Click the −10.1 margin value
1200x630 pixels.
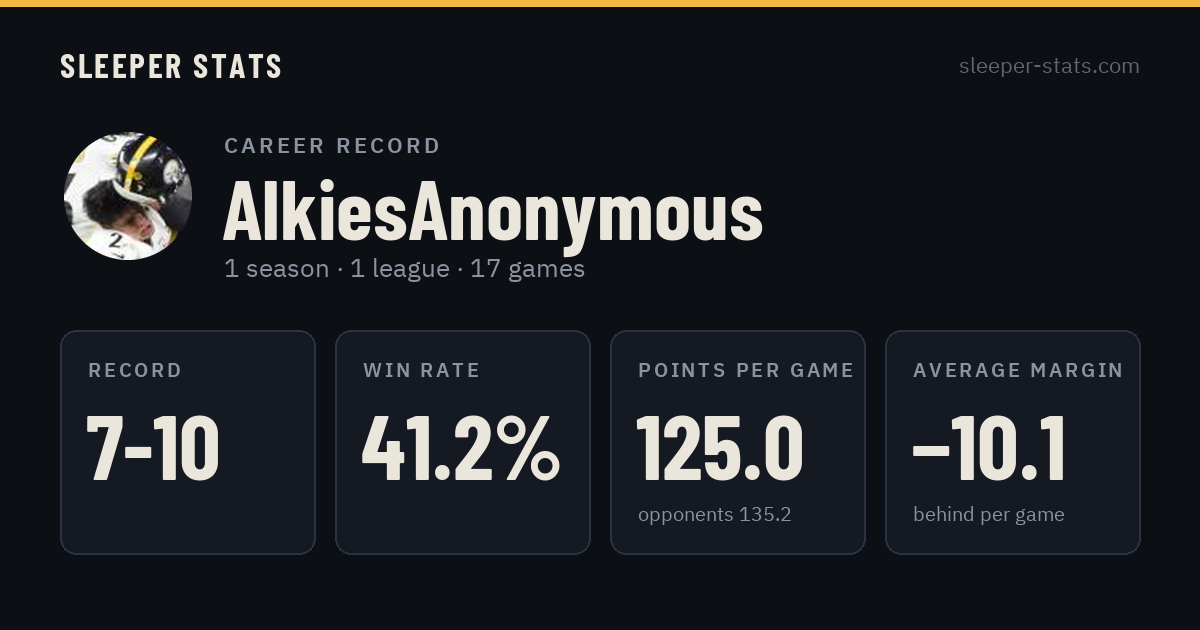[989, 448]
